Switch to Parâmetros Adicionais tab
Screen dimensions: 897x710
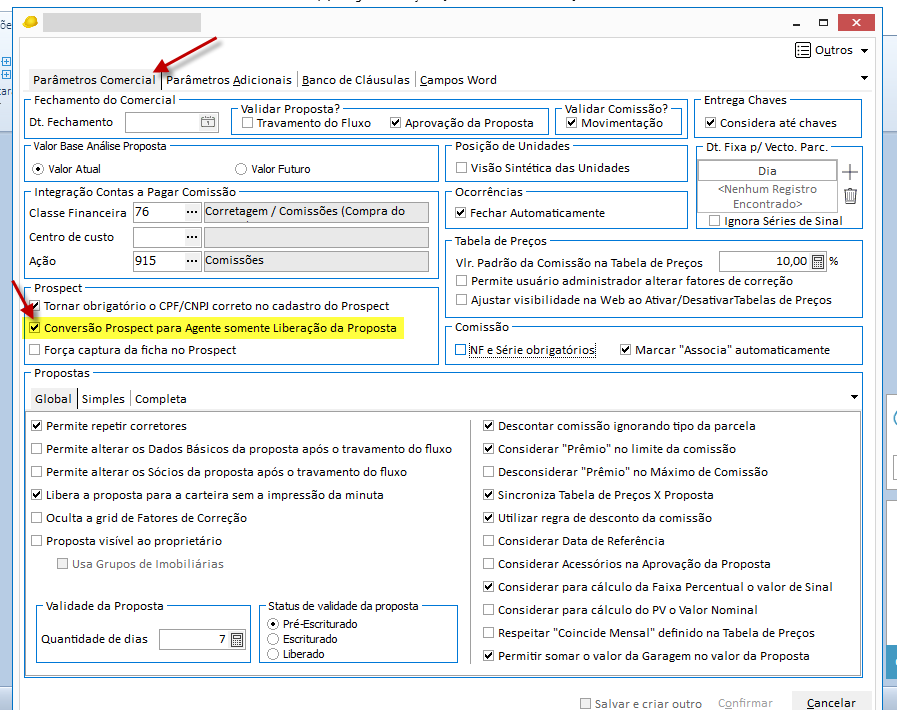(x=229, y=80)
